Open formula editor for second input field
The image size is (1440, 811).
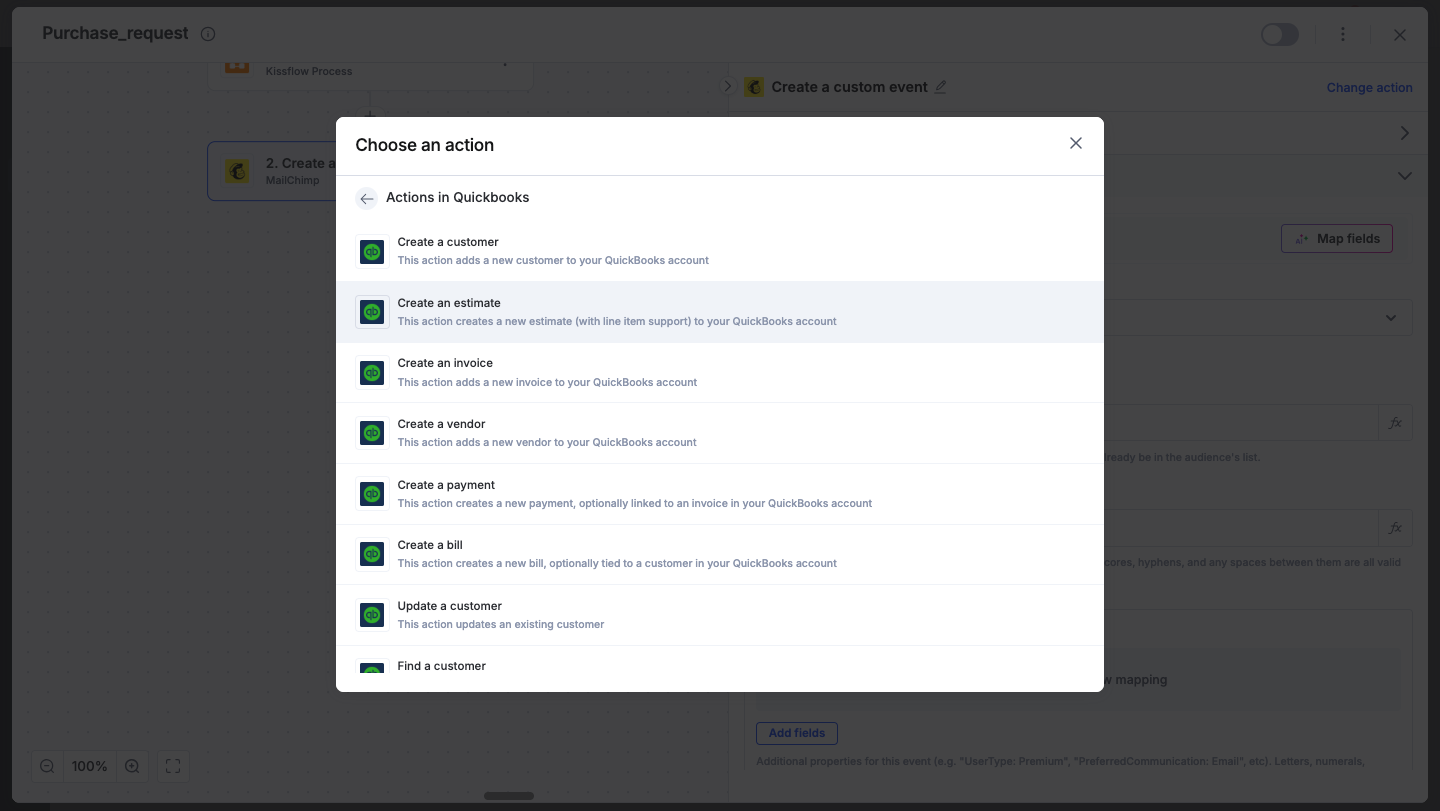(1395, 529)
